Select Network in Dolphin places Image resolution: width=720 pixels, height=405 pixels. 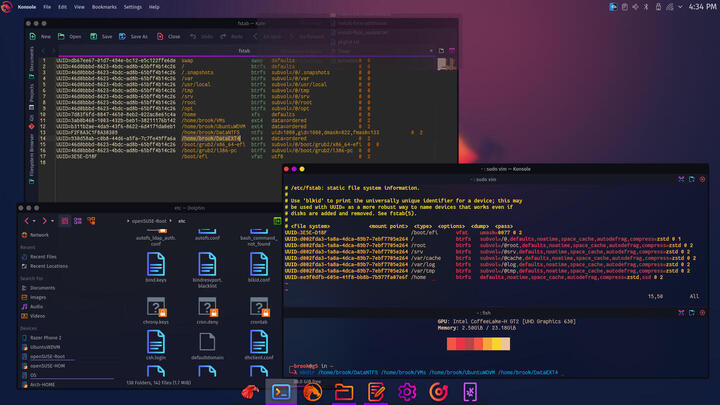[35, 235]
